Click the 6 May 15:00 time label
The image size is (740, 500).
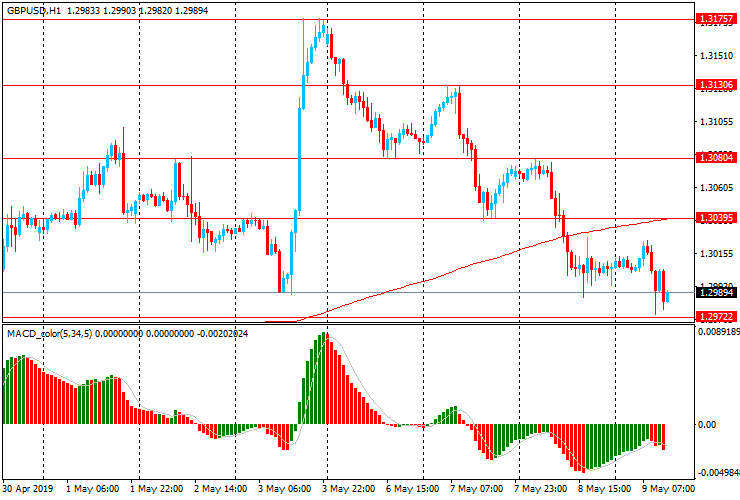[x=412, y=488]
